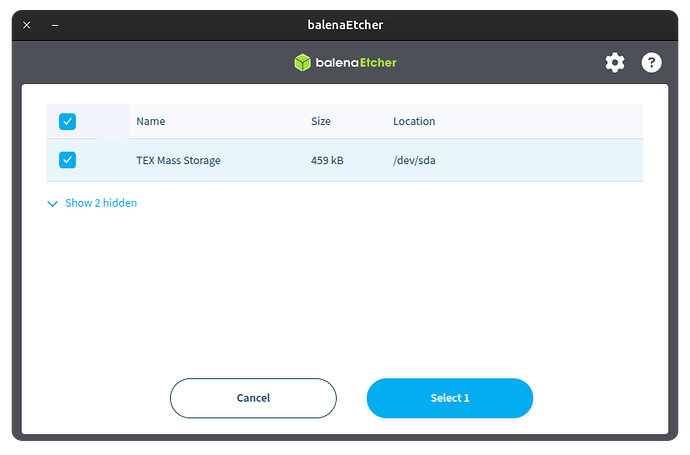Minimize the balenaEtcher window

(55, 26)
